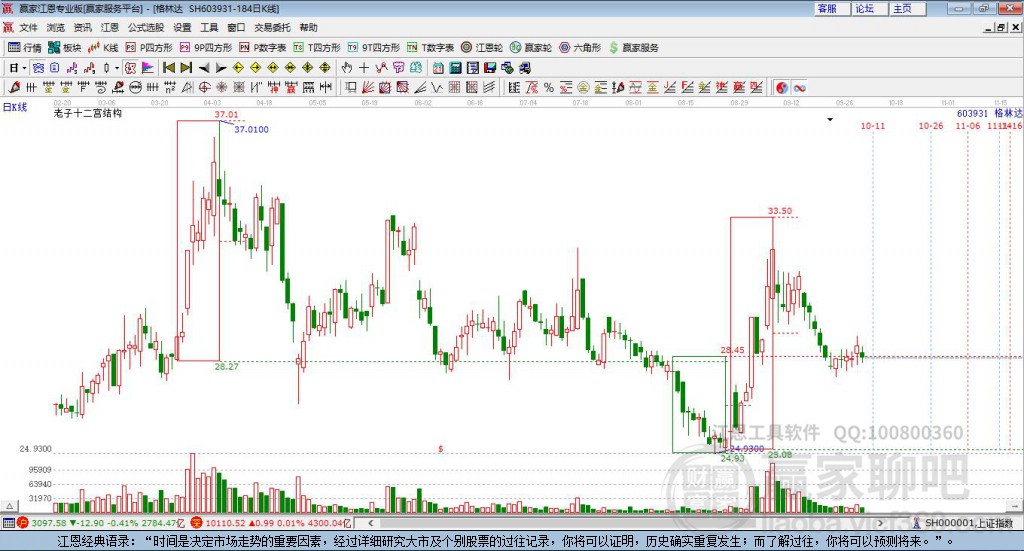Open the 工具 menu
The width and height of the screenshot is (1024, 551).
tap(209, 27)
